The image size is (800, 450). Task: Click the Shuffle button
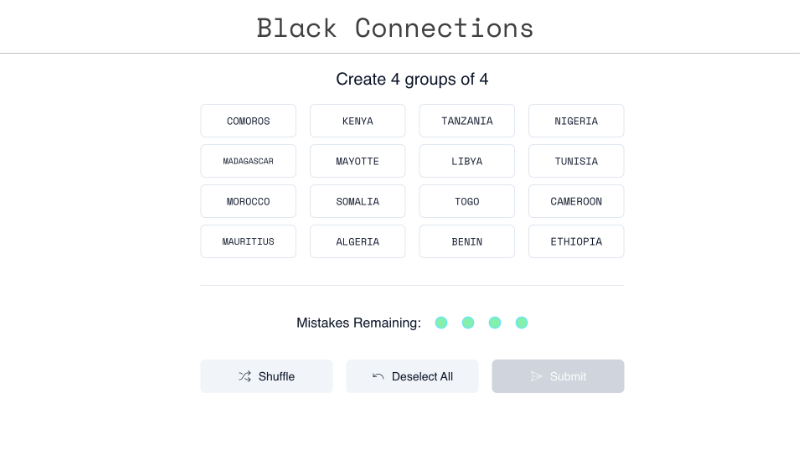(x=266, y=376)
